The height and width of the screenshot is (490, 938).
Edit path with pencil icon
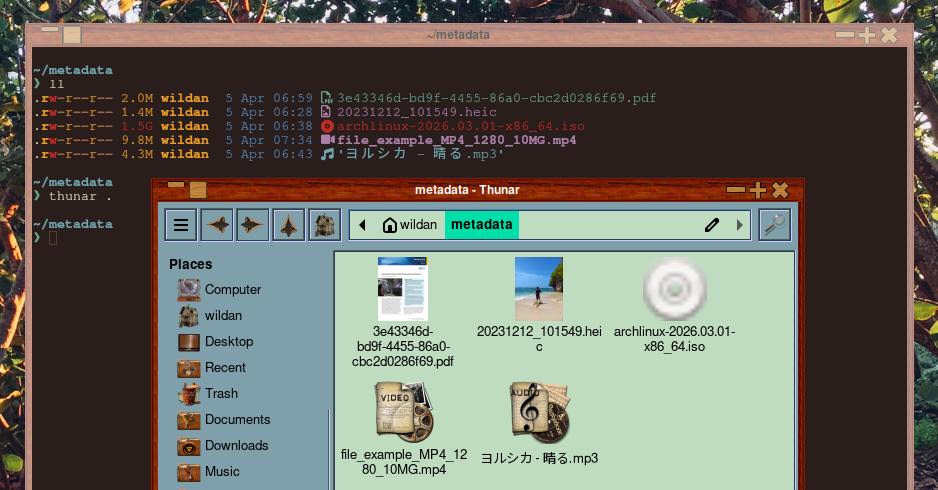[711, 225]
